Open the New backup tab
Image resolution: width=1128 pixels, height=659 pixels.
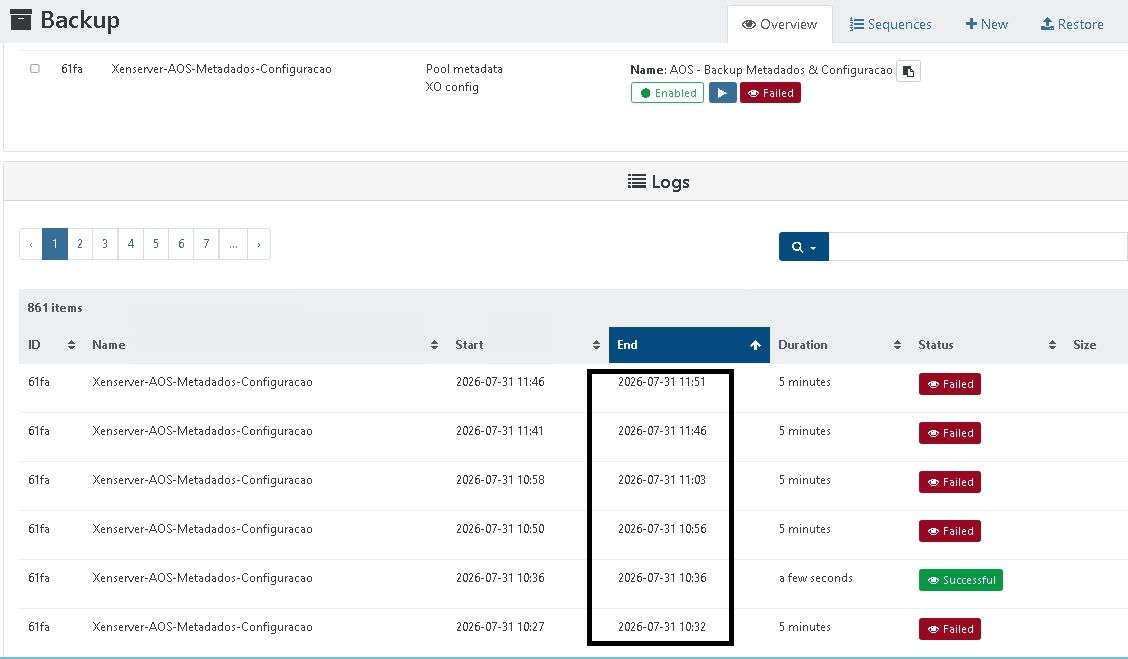point(986,24)
